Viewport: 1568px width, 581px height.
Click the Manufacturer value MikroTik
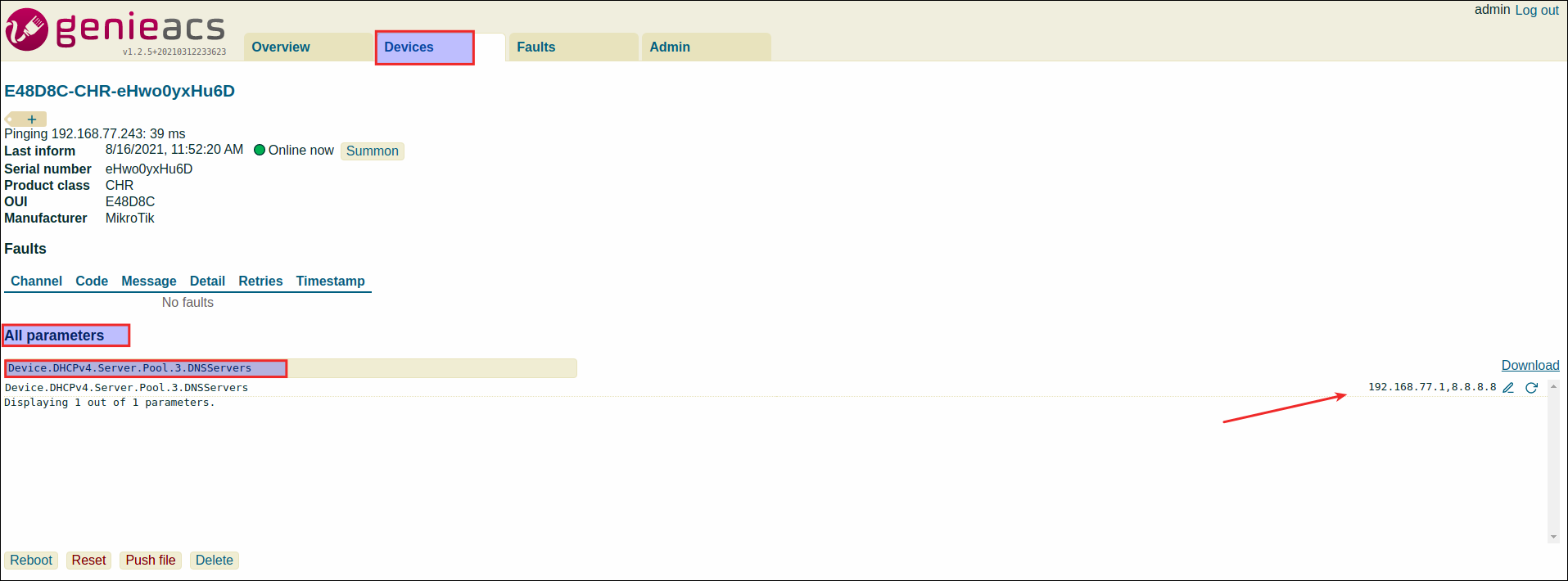pos(130,218)
